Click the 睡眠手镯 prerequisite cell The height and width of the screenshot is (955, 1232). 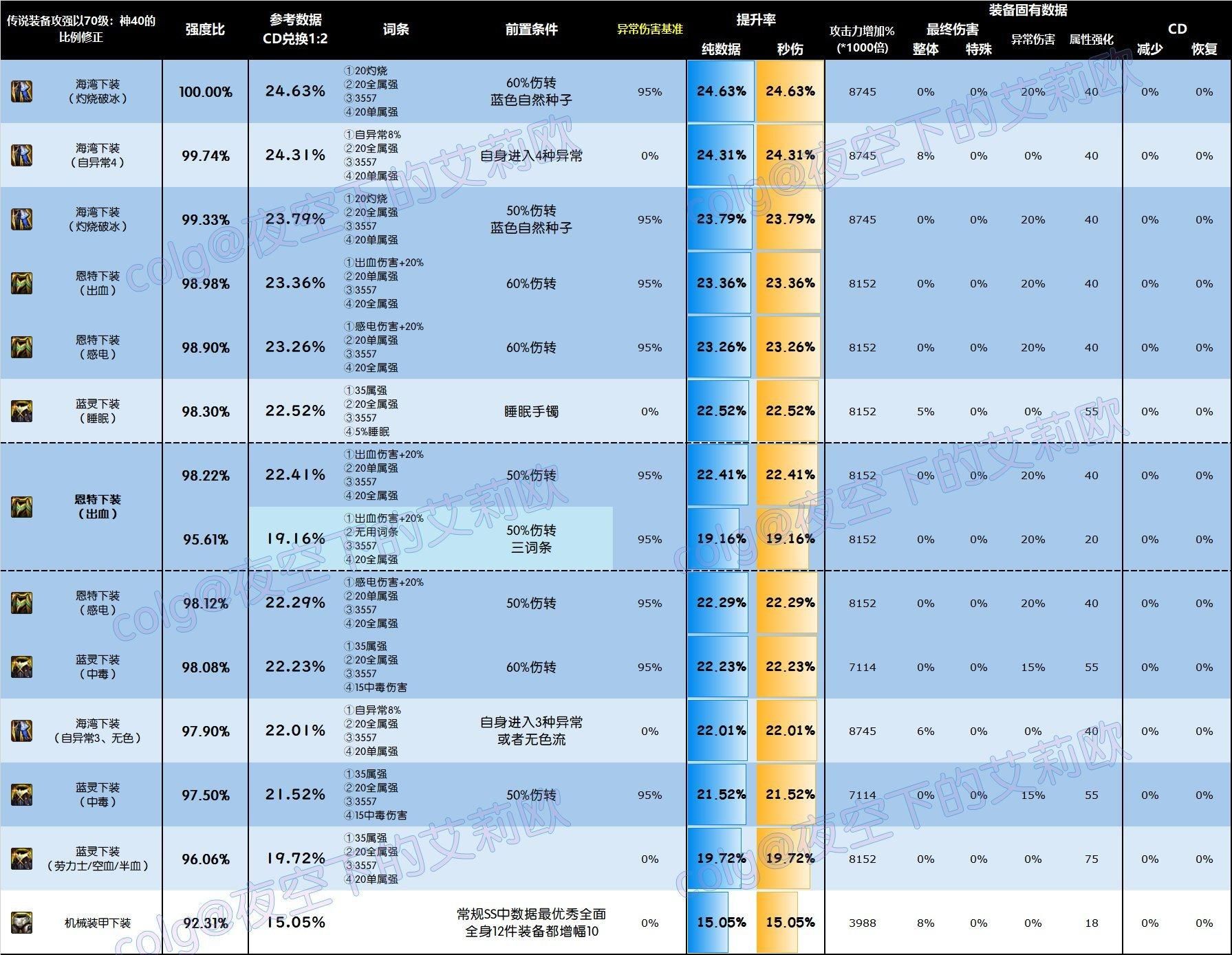(531, 411)
